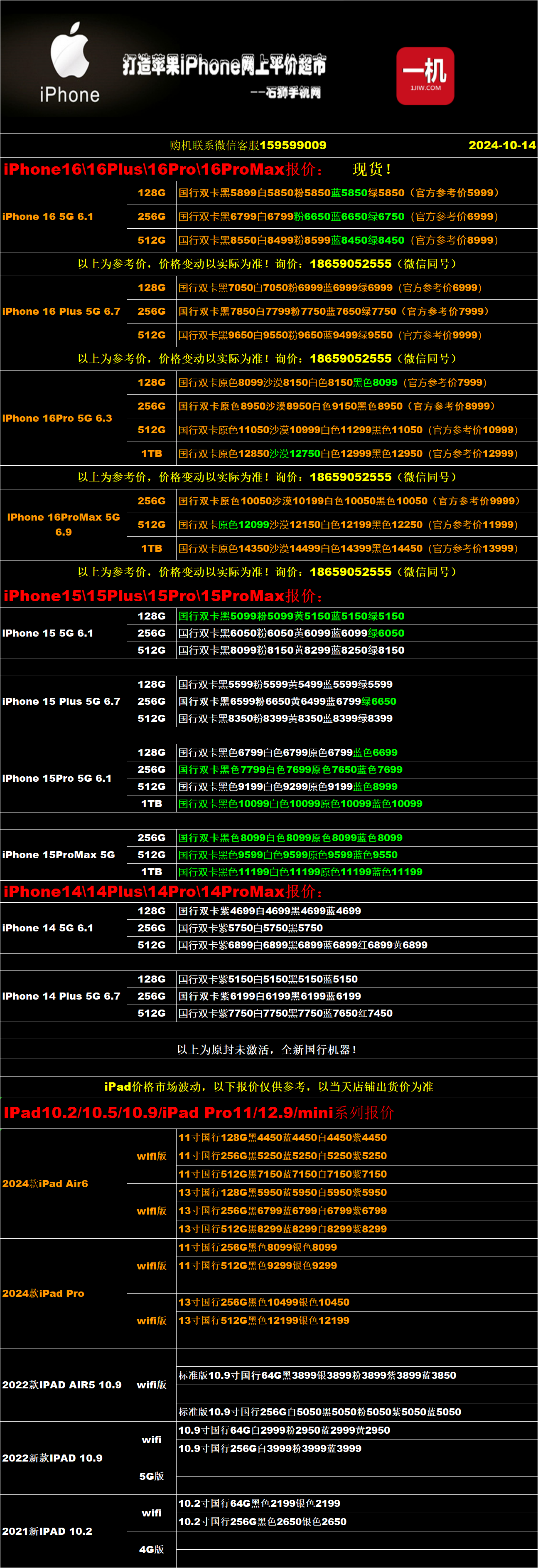The width and height of the screenshot is (538, 1568).
Task: Select the iPhone 16Pro 5G 6.3 model cell
Action: point(63,418)
